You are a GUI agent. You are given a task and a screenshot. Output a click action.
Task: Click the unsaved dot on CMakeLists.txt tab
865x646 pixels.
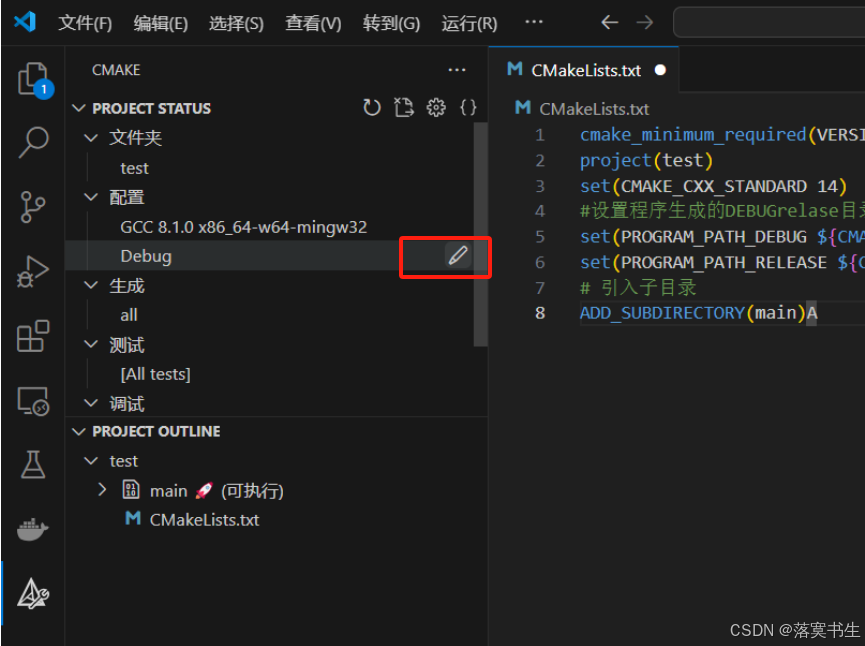pos(660,70)
